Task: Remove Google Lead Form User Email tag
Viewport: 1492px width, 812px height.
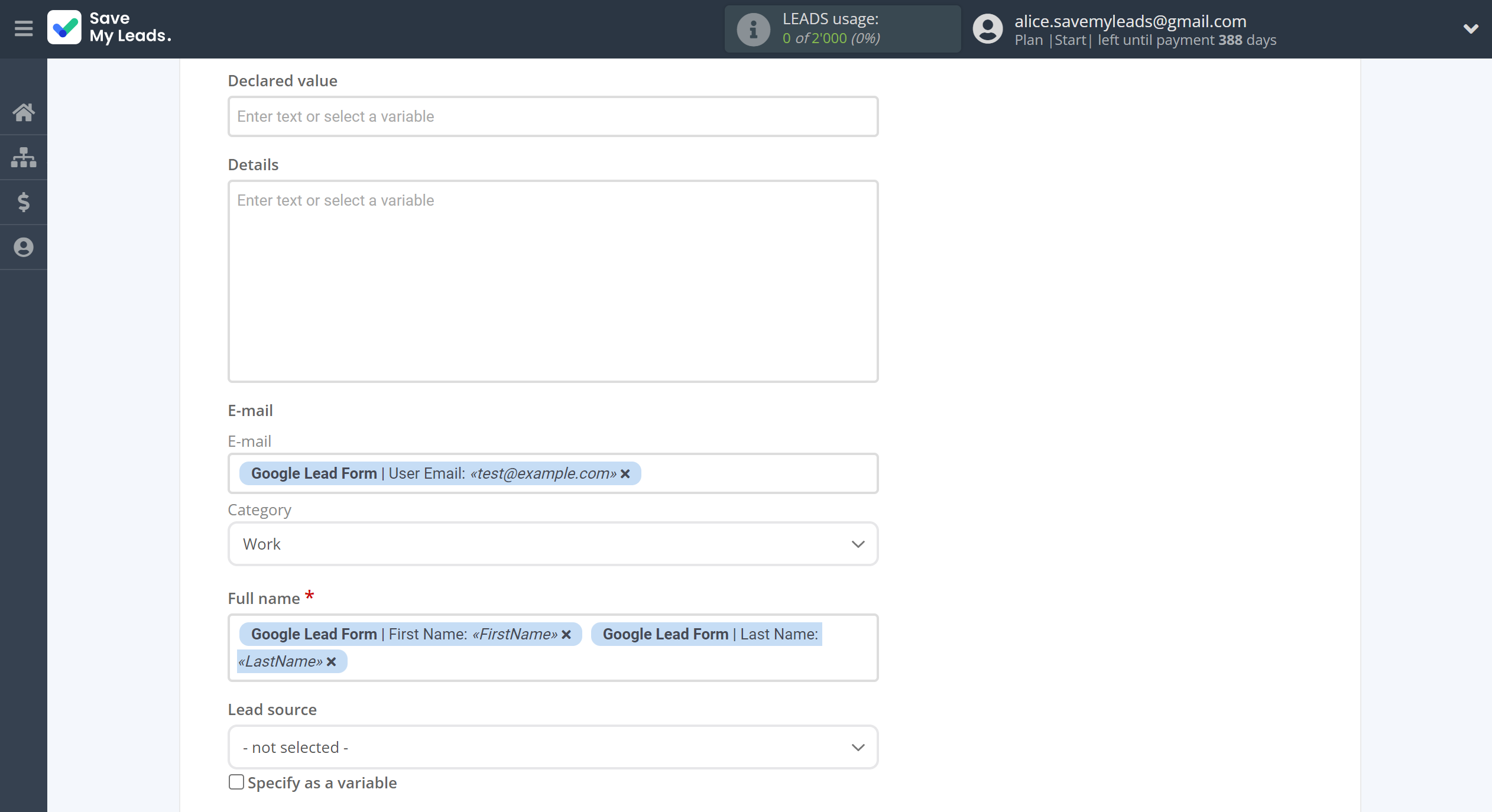Action: [626, 473]
